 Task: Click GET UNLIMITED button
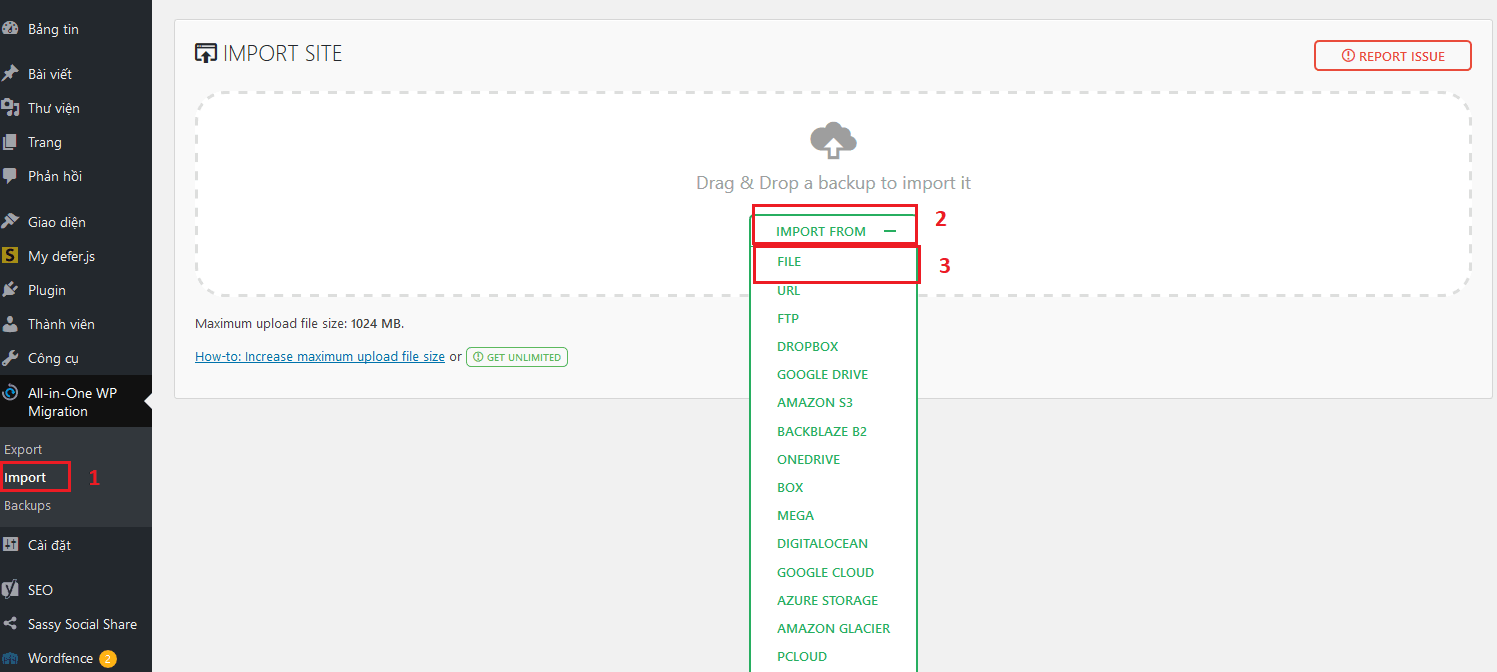pyautogui.click(x=517, y=357)
